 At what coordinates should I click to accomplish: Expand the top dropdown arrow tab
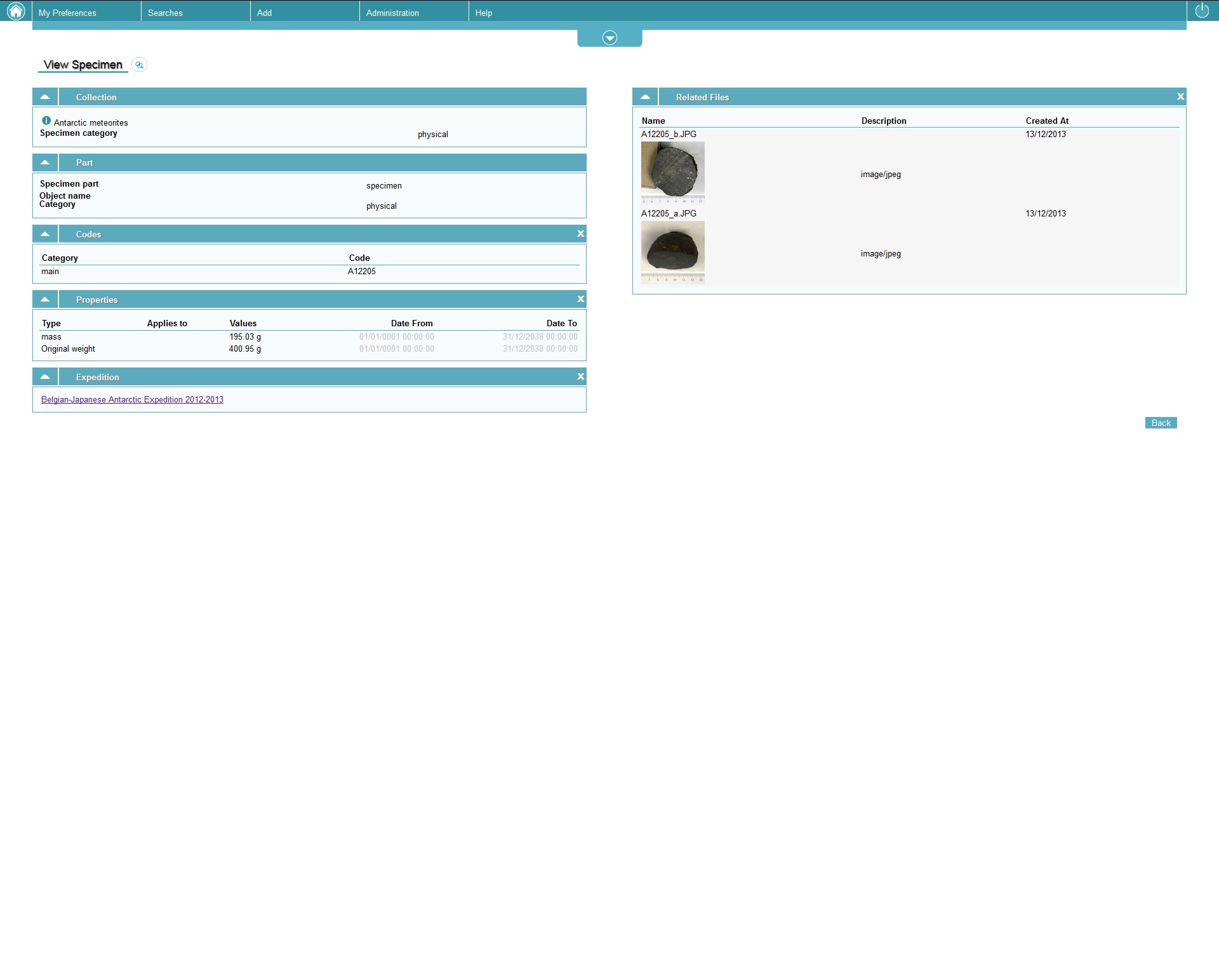(x=609, y=38)
